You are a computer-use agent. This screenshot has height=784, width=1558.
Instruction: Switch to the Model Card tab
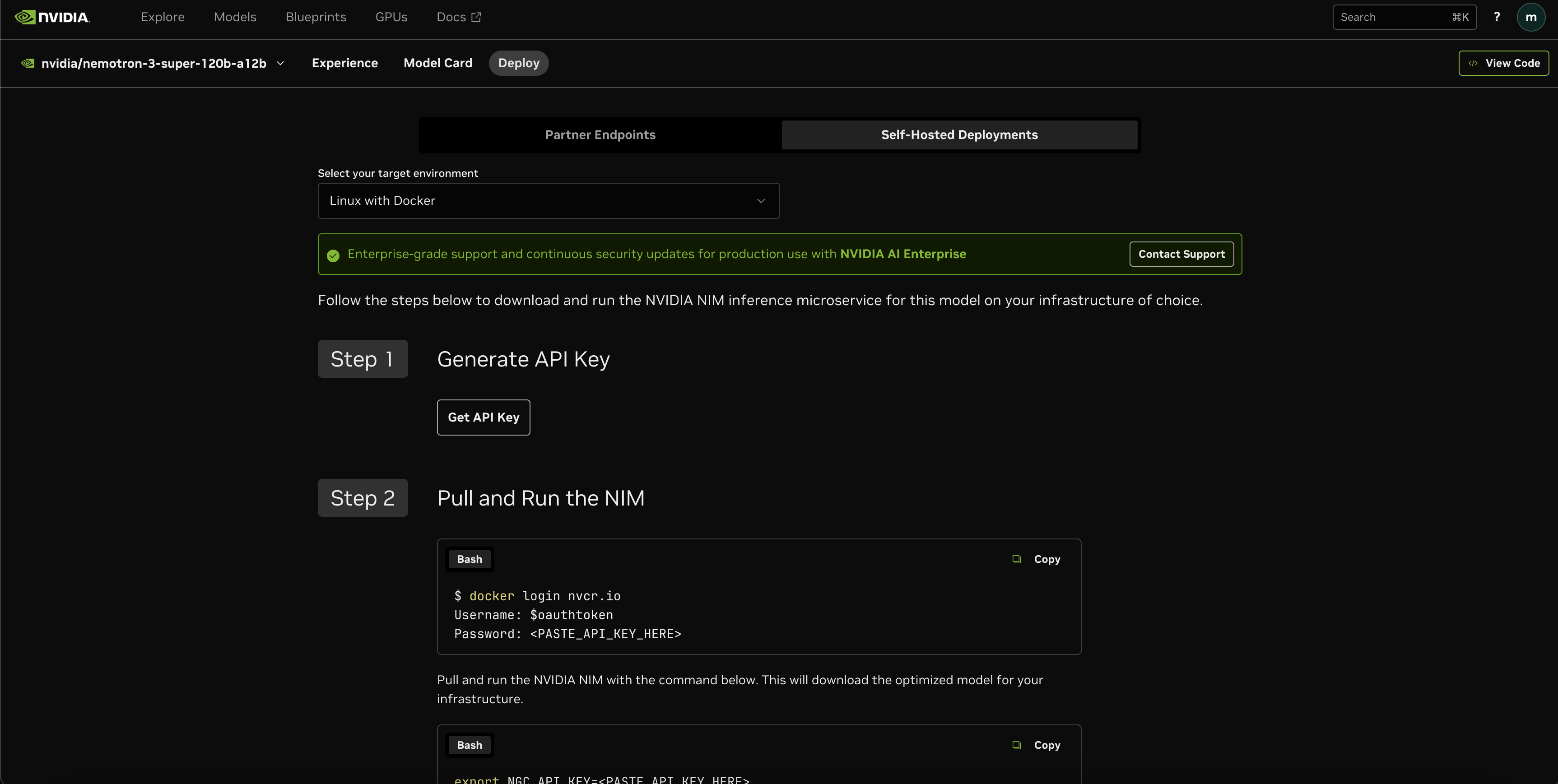click(x=438, y=63)
